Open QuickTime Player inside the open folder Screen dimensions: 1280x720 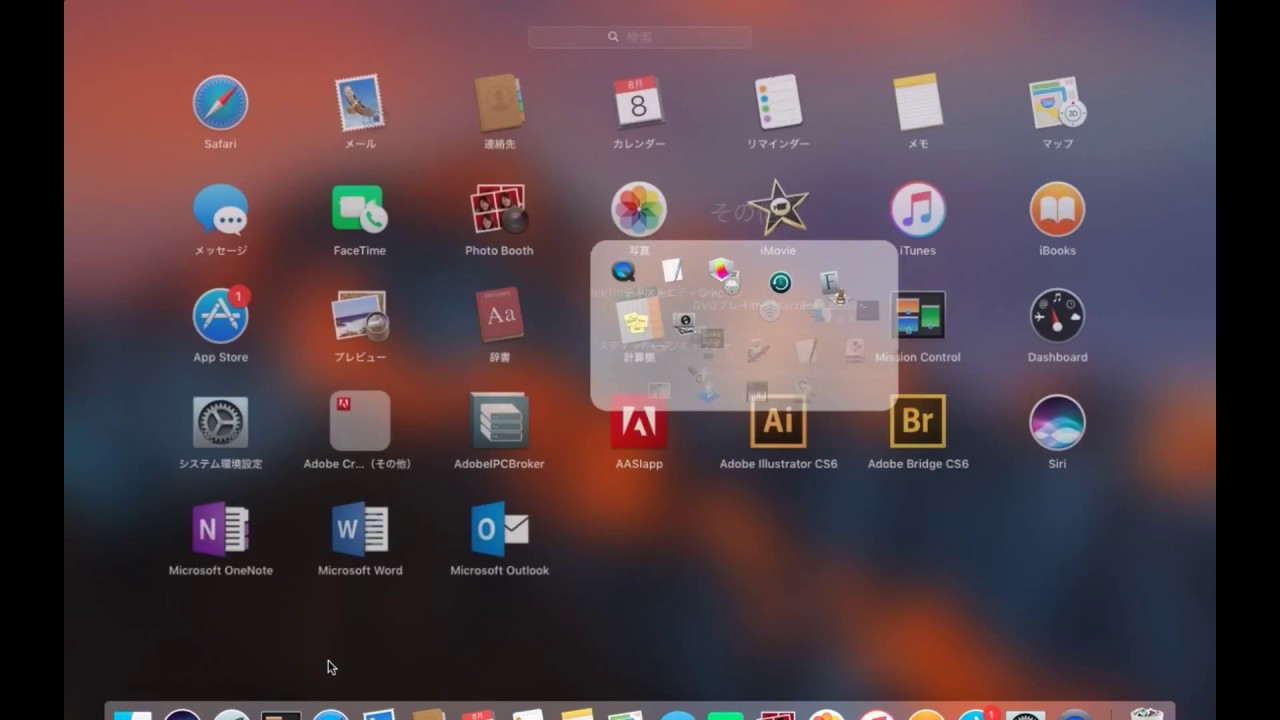(x=623, y=271)
